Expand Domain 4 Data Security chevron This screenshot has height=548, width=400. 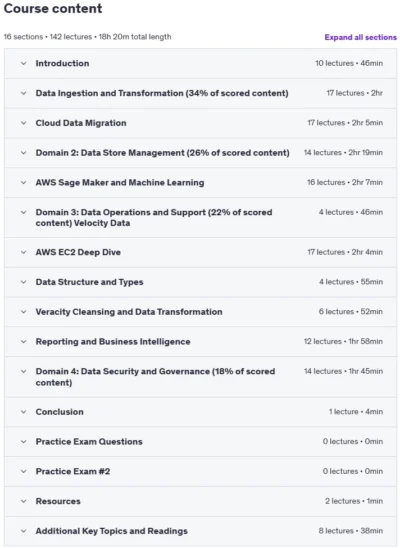23,371
